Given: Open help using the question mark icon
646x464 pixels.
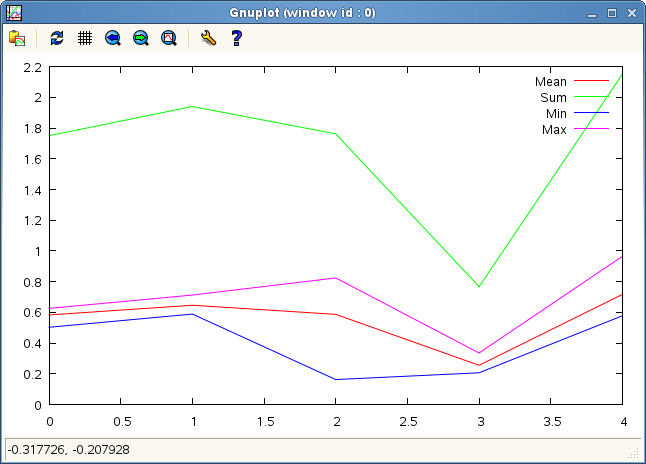Looking at the screenshot, I should pos(236,38).
